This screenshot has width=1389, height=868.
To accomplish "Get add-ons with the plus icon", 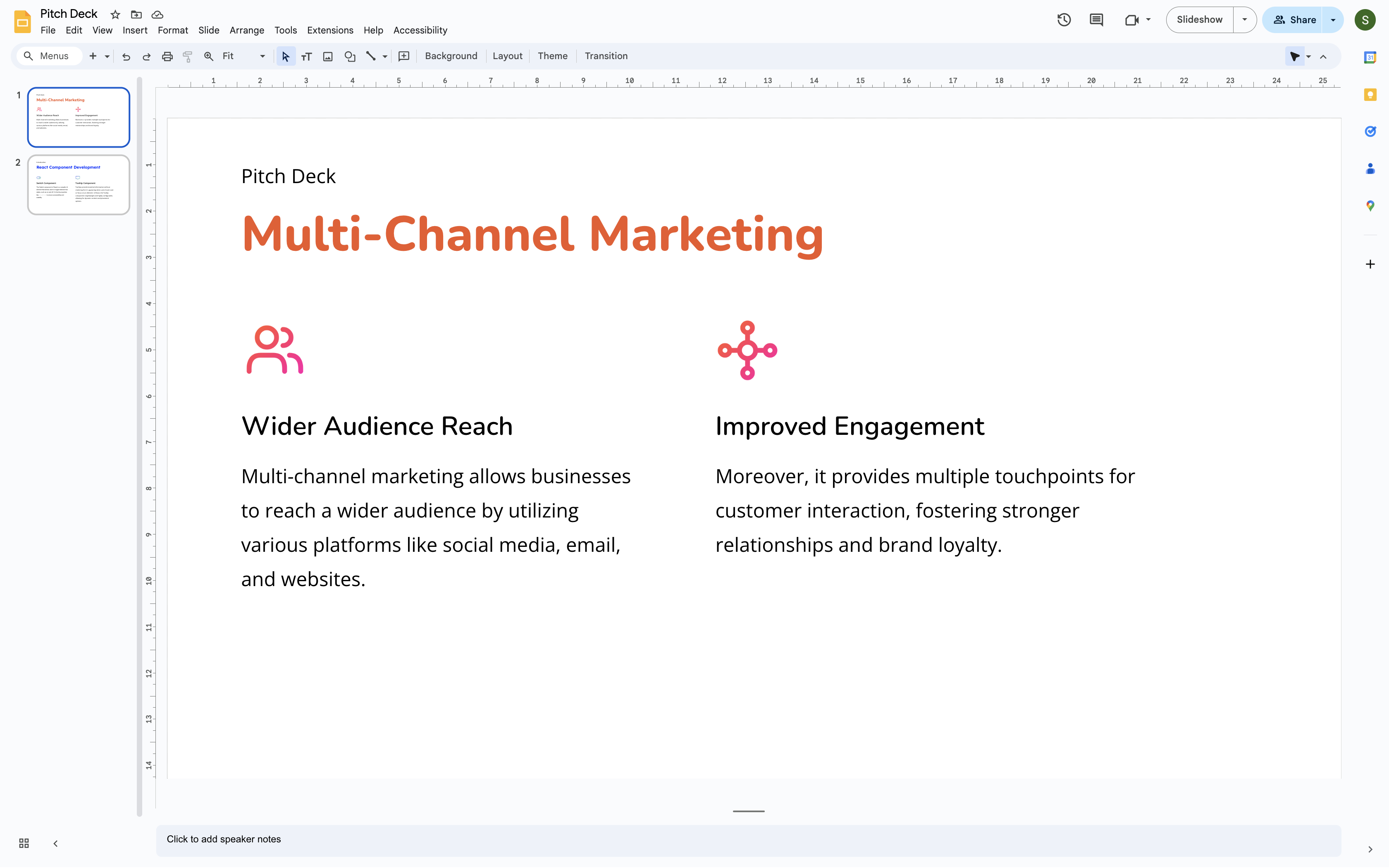I will (1370, 264).
